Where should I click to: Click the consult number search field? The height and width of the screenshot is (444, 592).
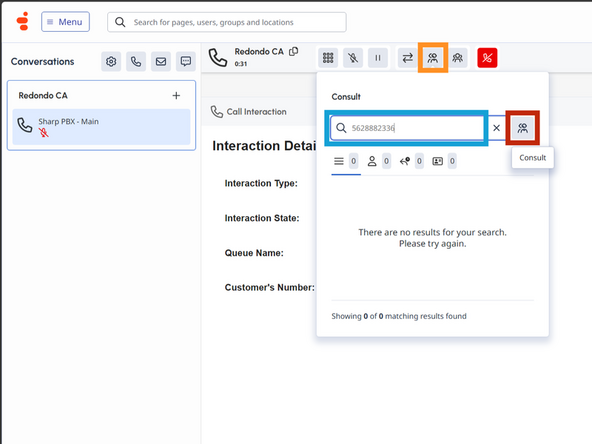(407, 128)
